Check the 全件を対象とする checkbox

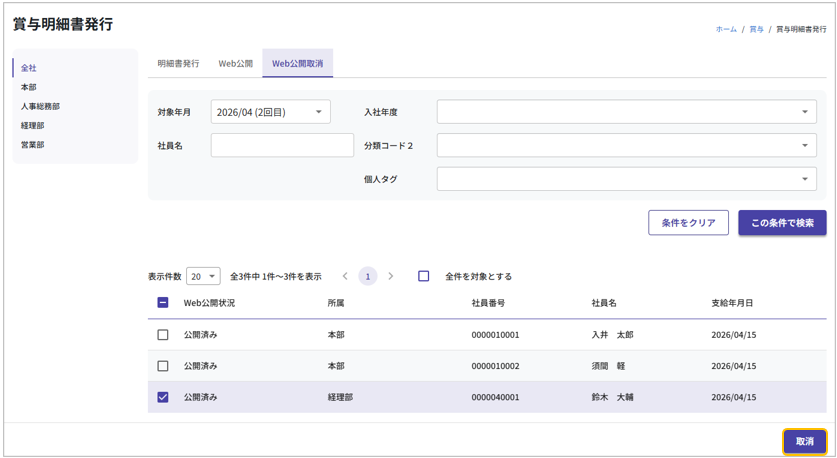coord(424,276)
